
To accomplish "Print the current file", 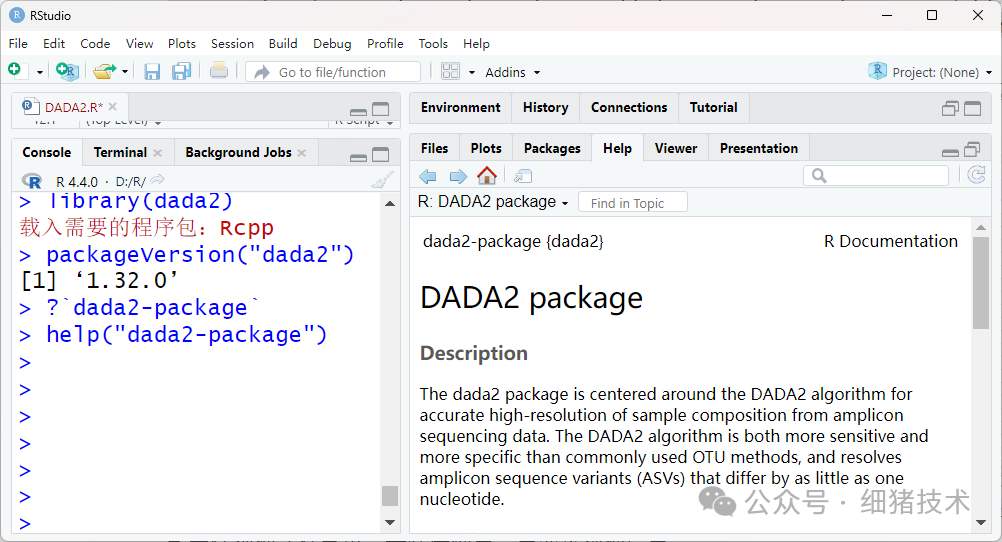I will point(219,71).
